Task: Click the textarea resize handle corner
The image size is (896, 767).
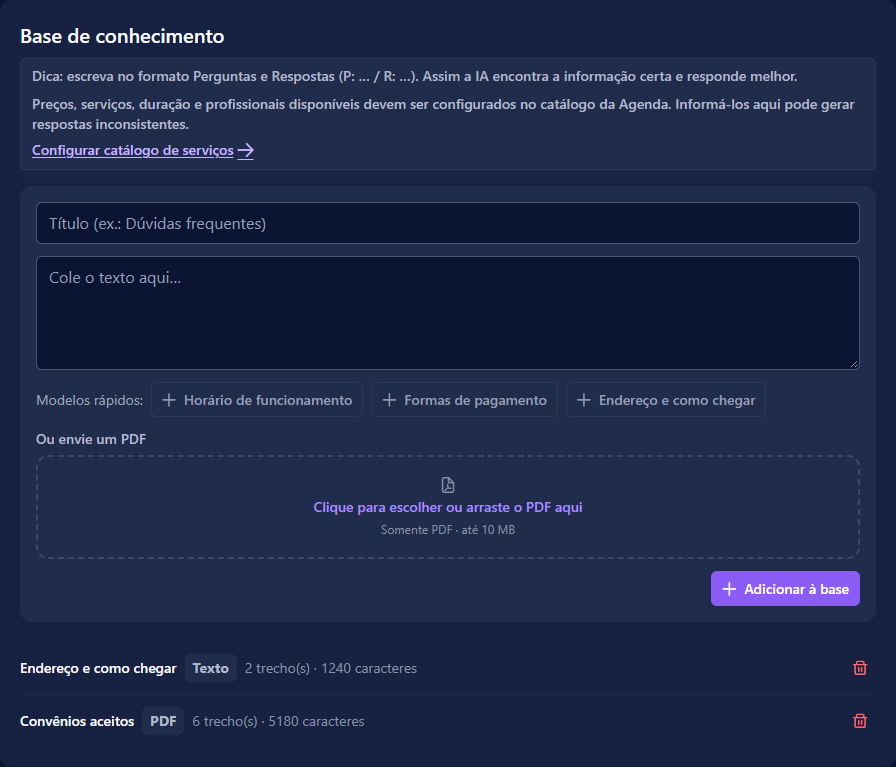Action: coord(854,363)
